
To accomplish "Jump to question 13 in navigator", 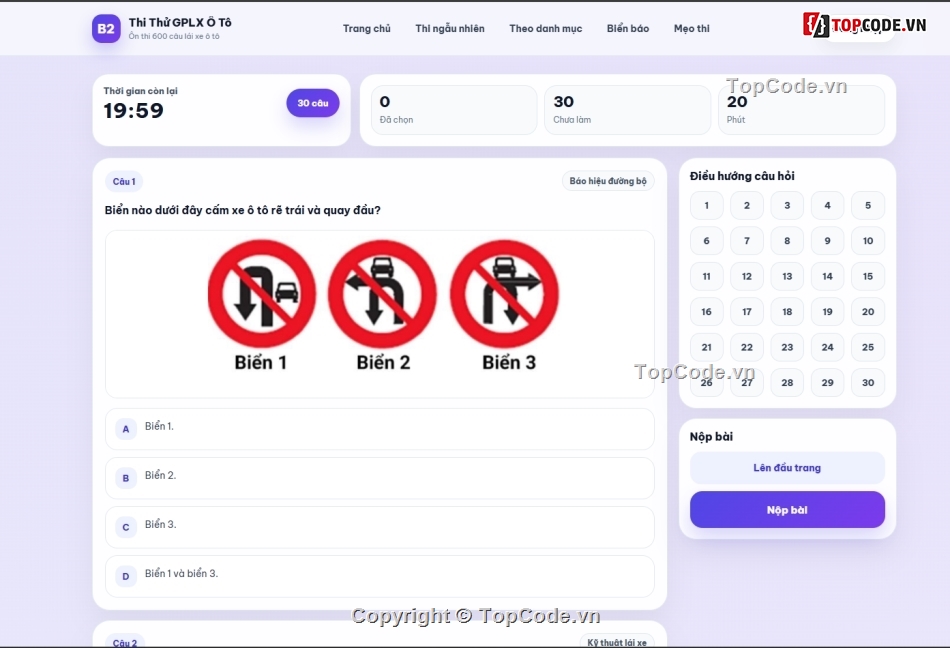I will tap(787, 276).
